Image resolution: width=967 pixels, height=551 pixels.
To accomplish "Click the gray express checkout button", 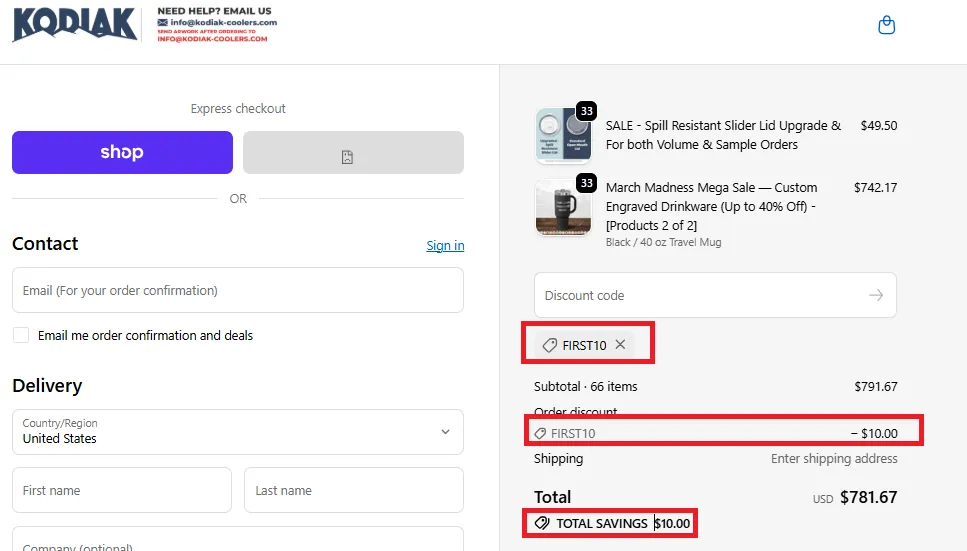I will pos(353,153).
